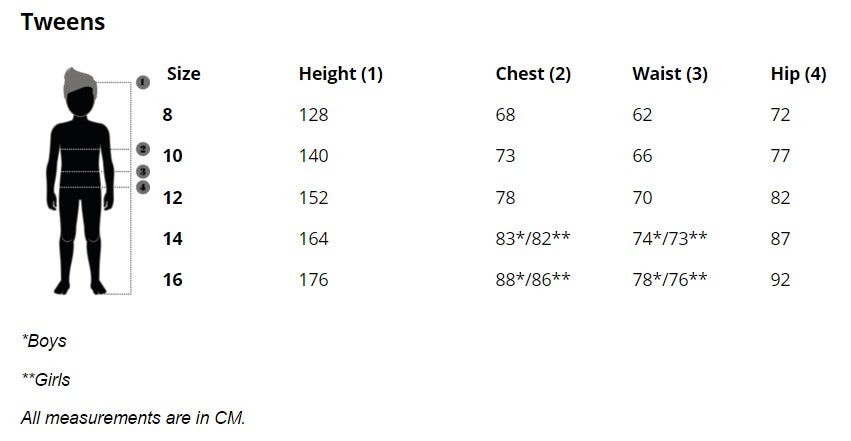Select size 14 row label
This screenshot has height=441, width=851.
pyautogui.click(x=172, y=239)
